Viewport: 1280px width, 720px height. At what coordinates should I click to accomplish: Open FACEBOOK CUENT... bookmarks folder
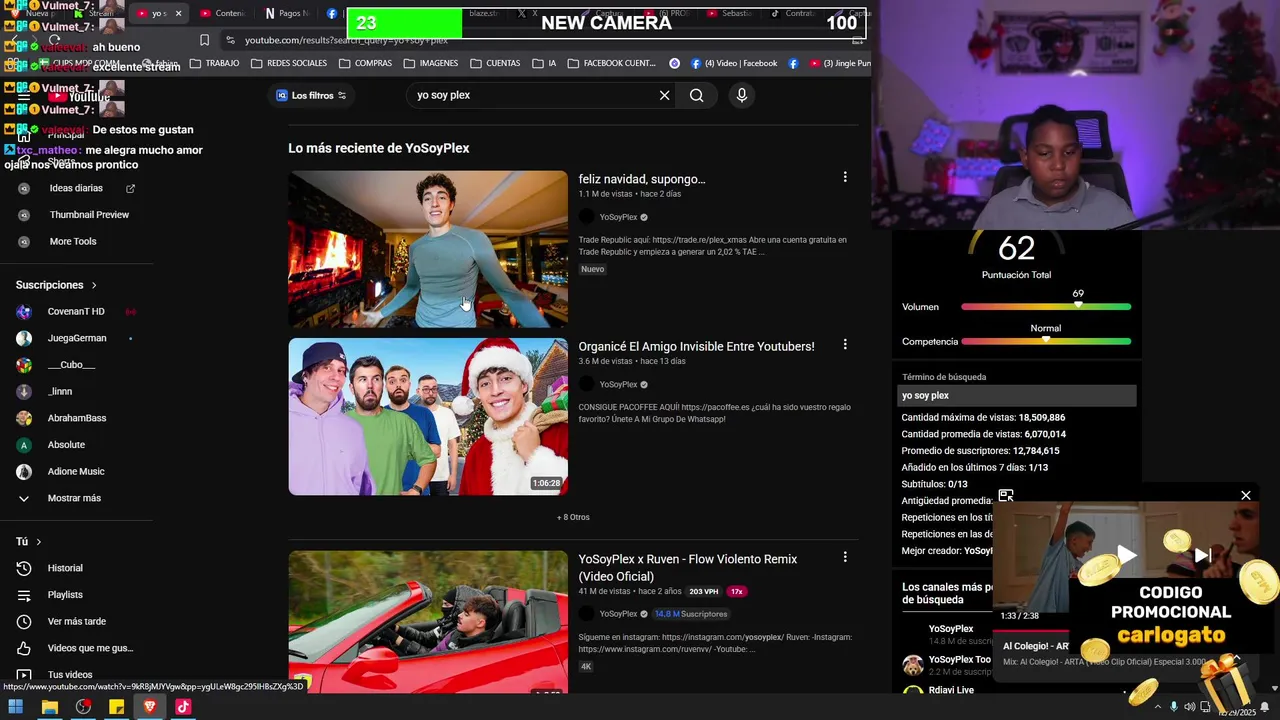(x=611, y=63)
